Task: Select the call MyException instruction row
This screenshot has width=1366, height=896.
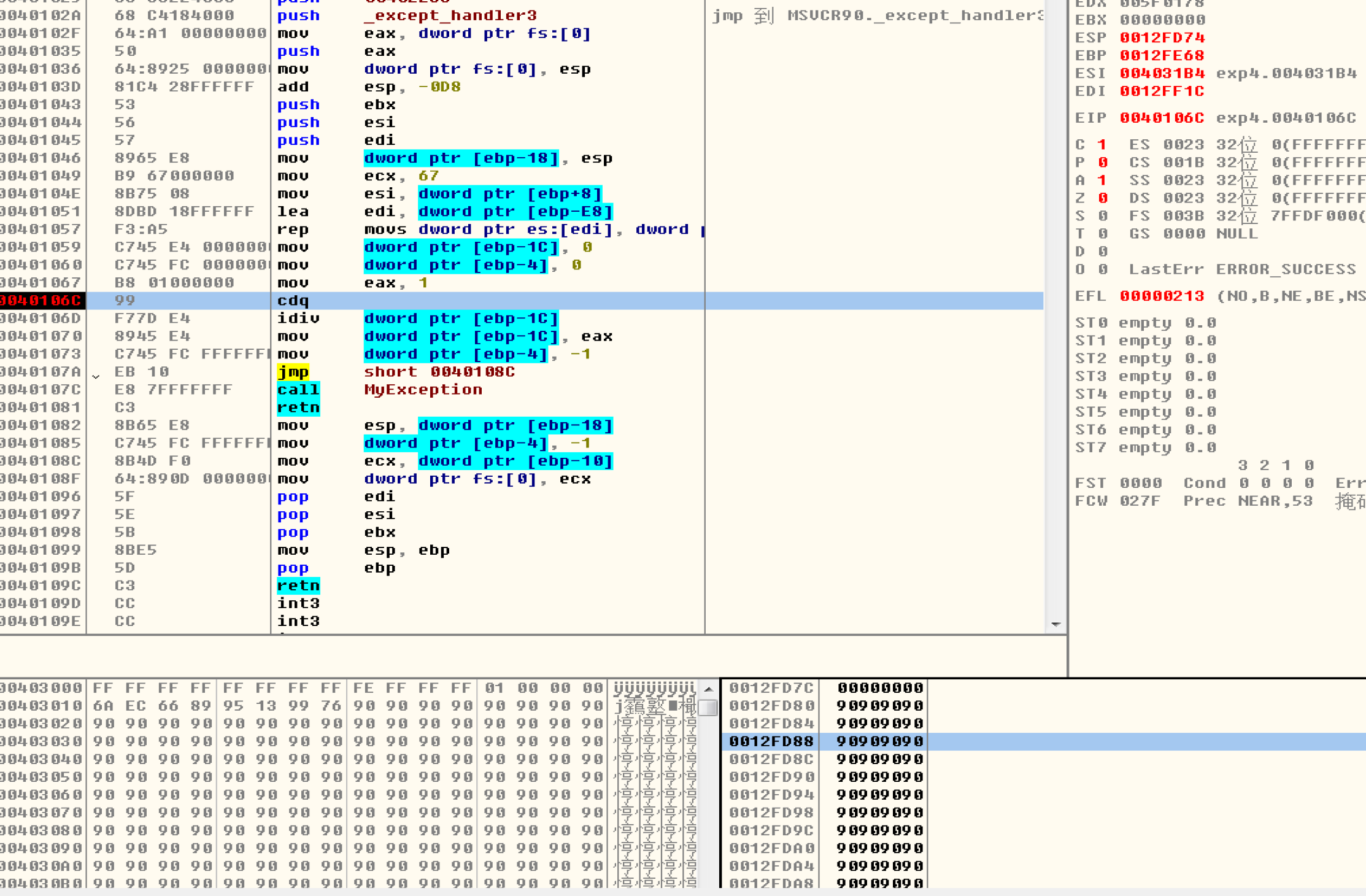Action: tap(380, 389)
